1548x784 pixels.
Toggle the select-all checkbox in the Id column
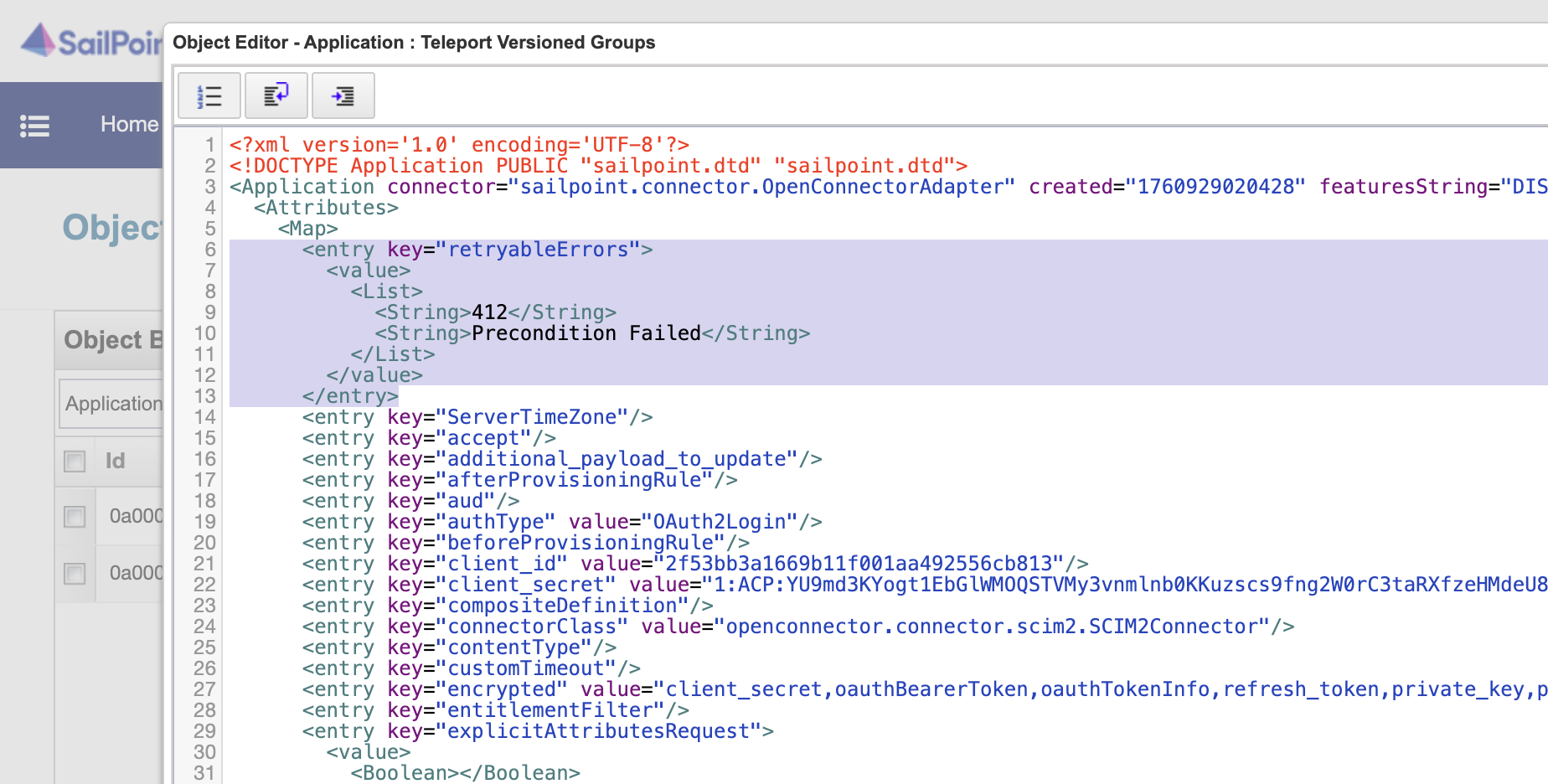(x=75, y=462)
